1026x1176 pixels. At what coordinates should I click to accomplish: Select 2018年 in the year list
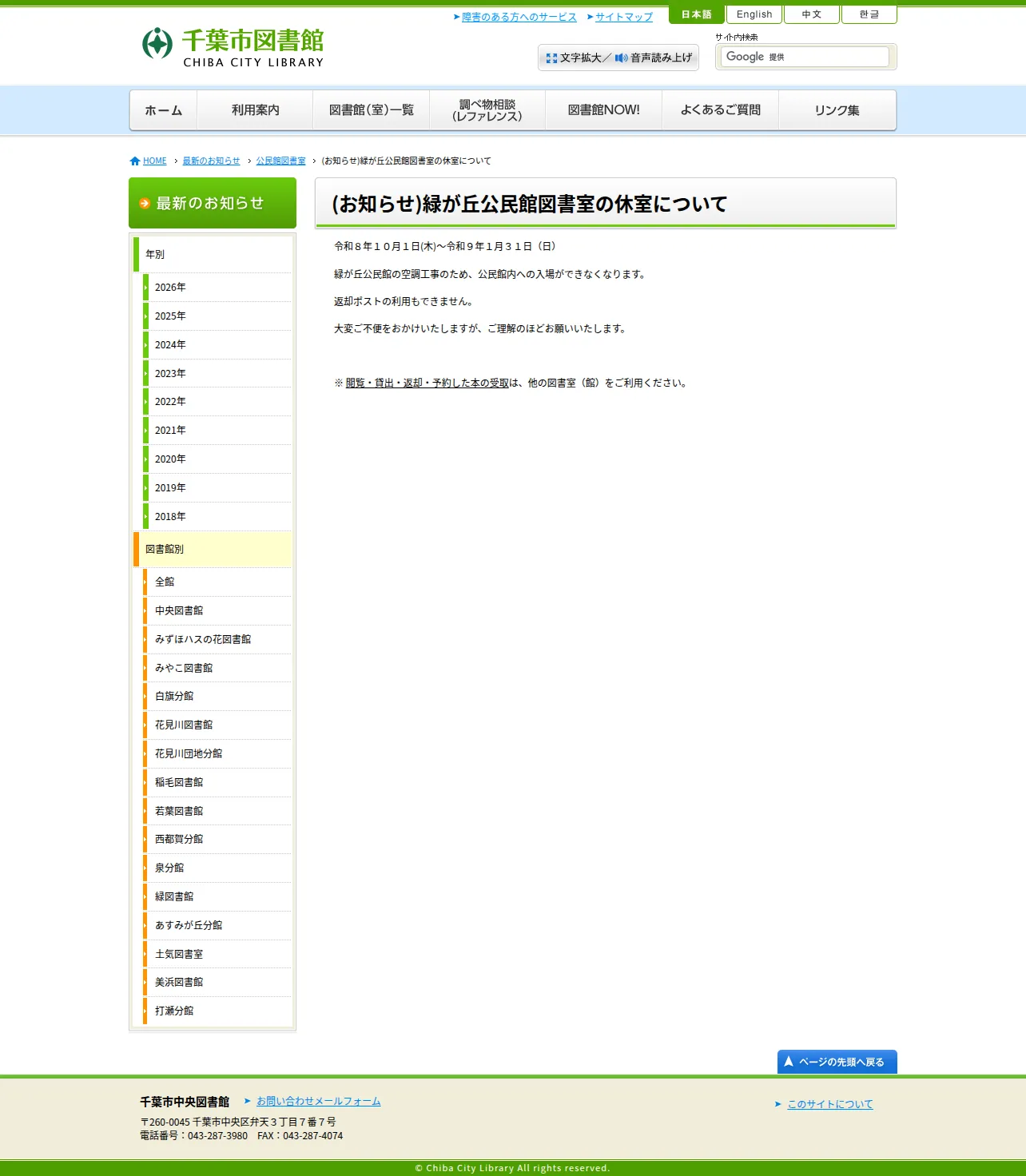[x=217, y=517]
